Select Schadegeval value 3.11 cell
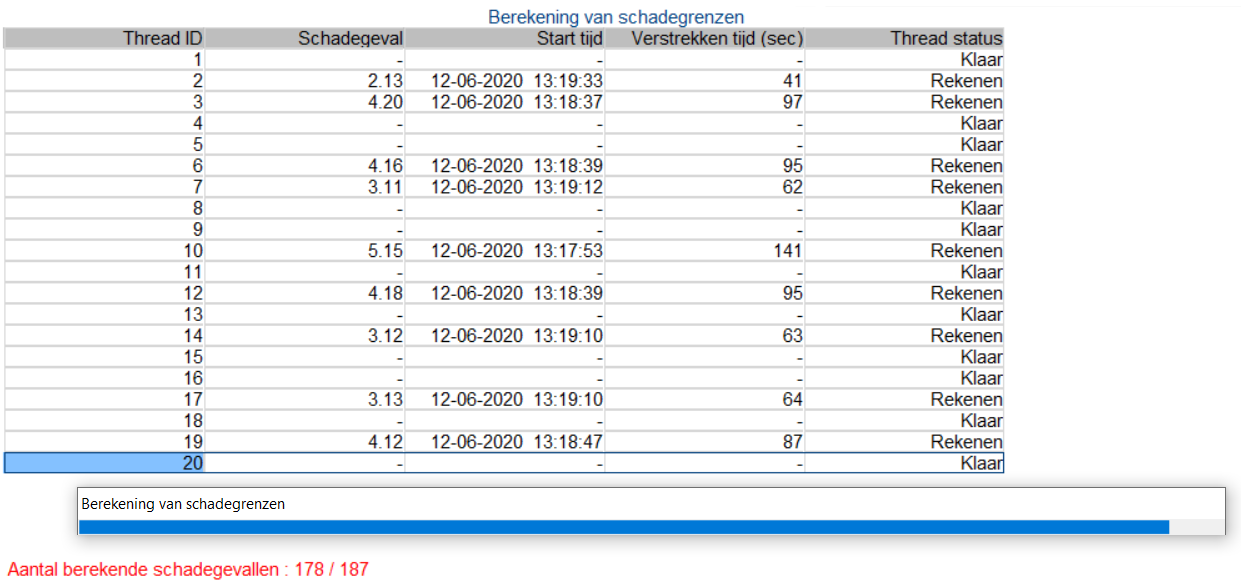Image resolution: width=1241 pixels, height=584 pixels. tap(306, 187)
